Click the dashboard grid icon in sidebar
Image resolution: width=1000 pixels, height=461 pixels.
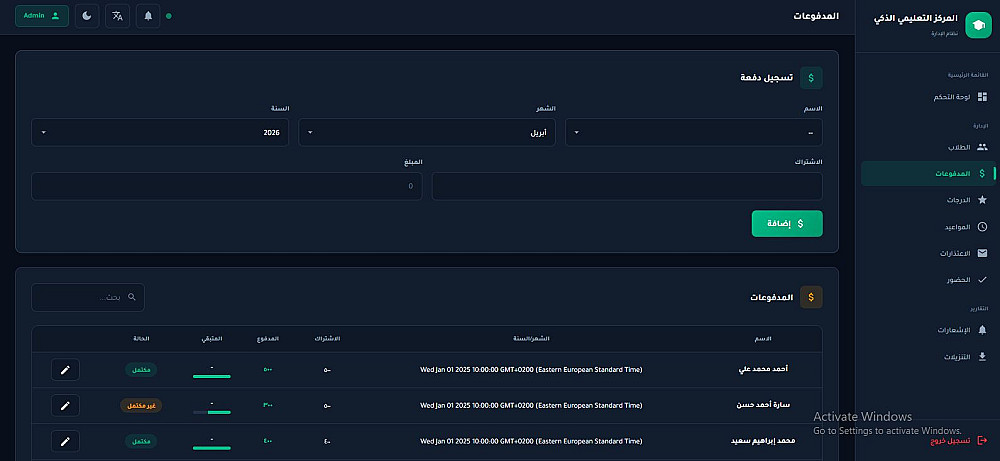click(x=982, y=97)
